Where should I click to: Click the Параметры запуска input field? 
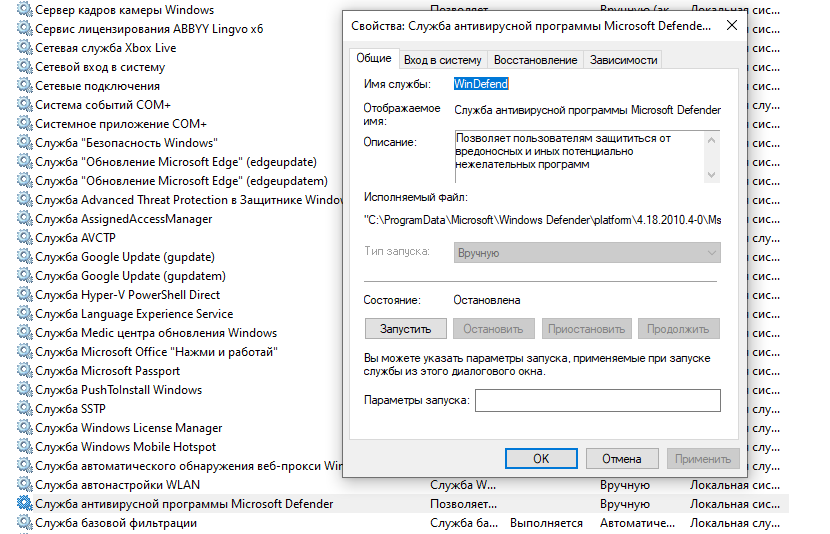[597, 401]
